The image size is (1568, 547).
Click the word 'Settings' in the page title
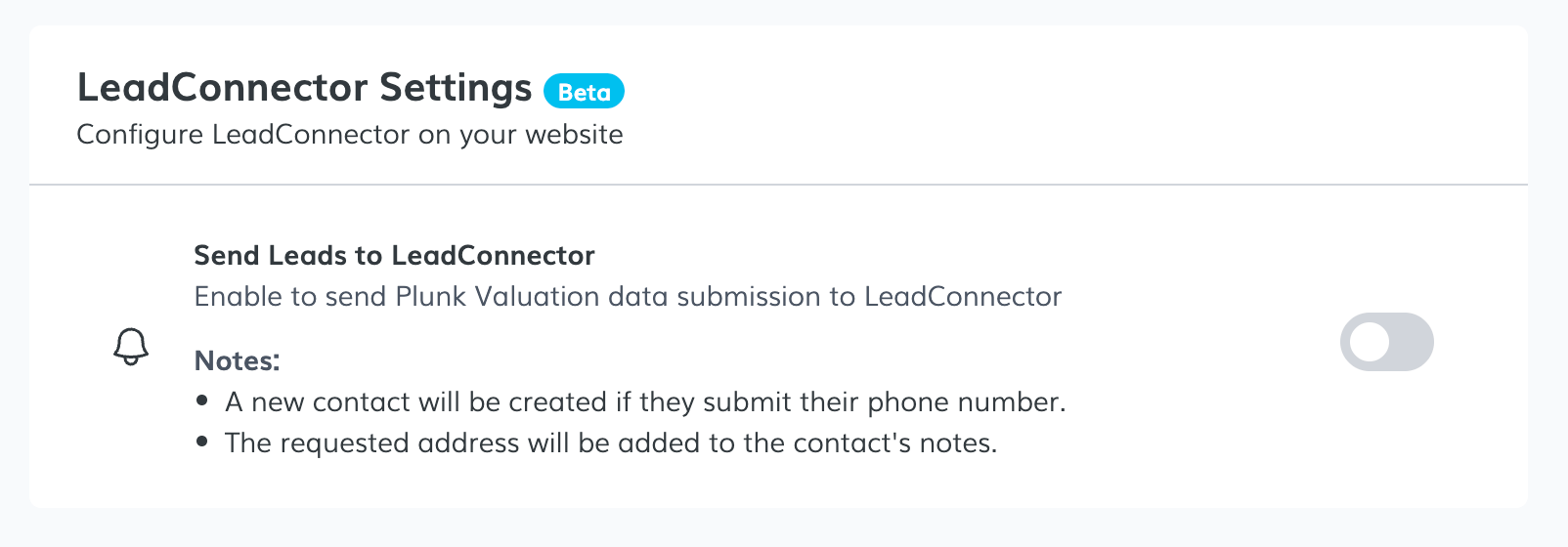[456, 88]
